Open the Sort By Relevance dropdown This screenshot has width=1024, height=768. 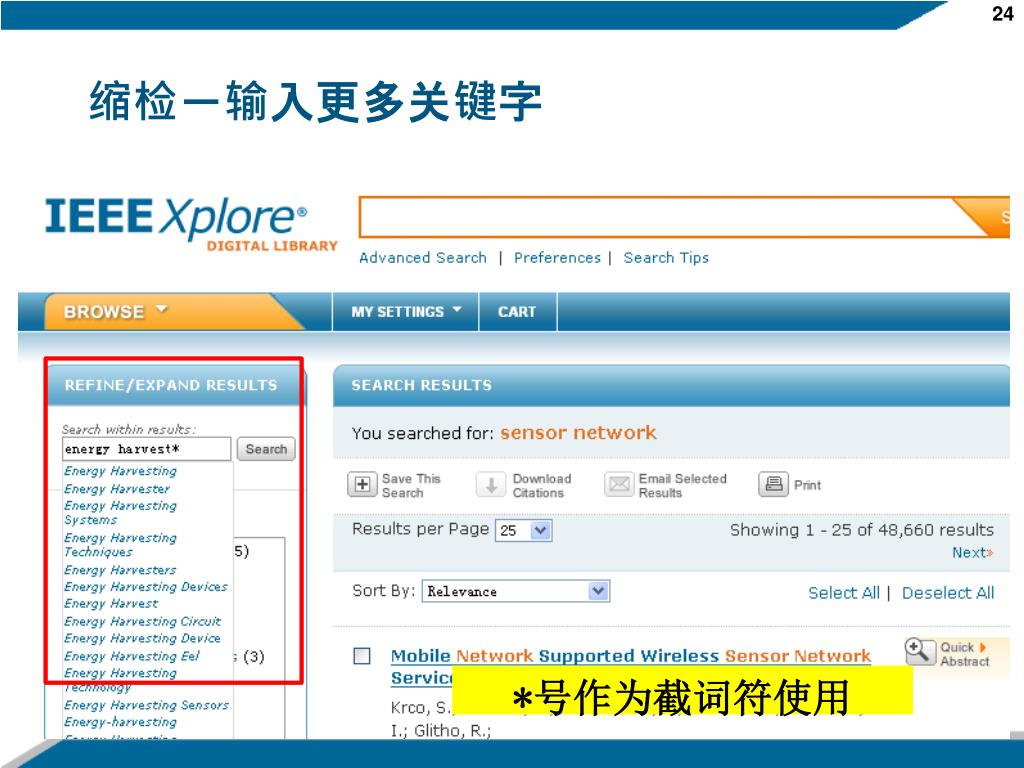click(516, 591)
